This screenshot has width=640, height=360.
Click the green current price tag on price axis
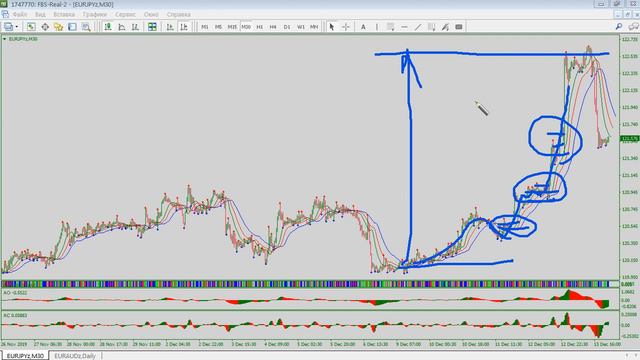click(629, 139)
